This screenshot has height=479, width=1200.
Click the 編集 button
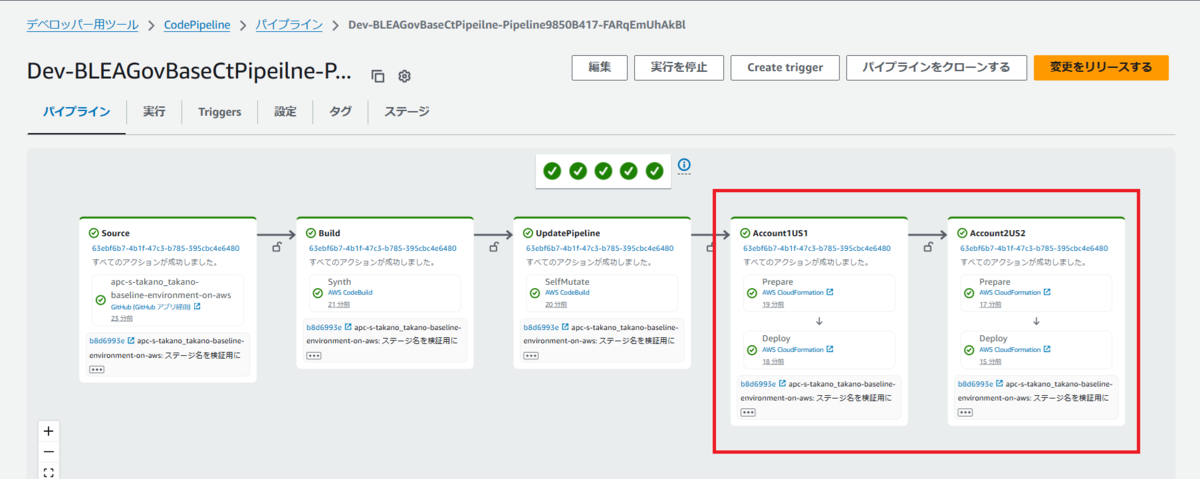tap(600, 67)
